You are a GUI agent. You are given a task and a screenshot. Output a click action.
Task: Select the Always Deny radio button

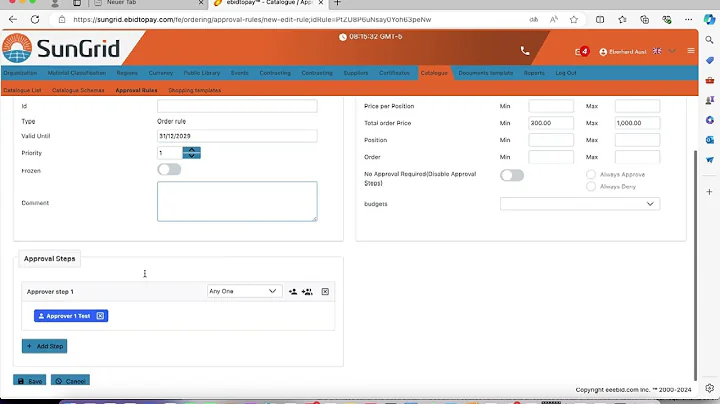pos(591,186)
